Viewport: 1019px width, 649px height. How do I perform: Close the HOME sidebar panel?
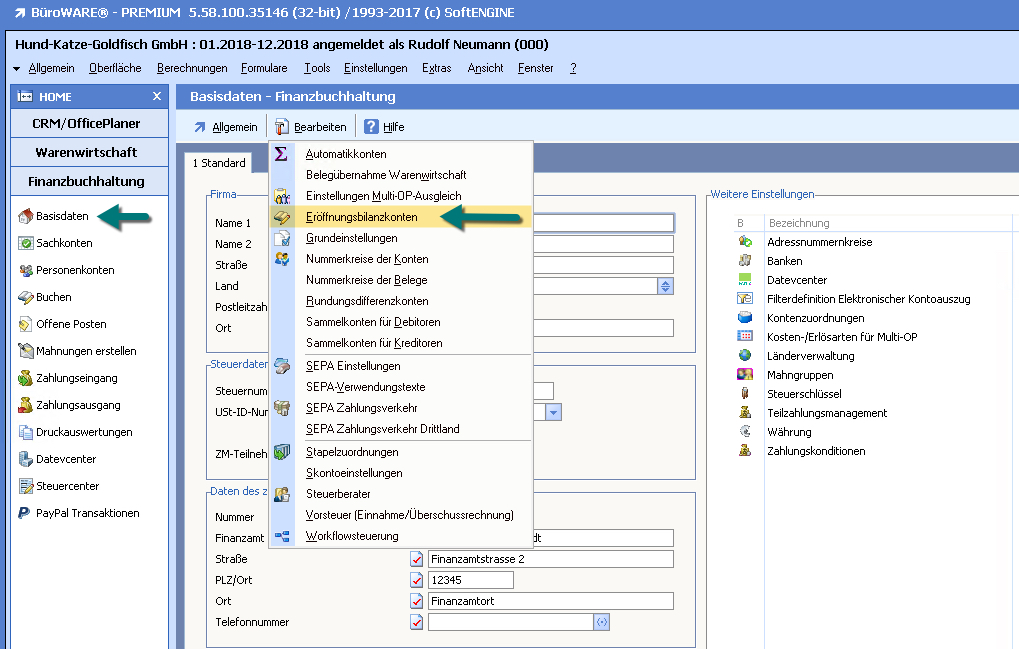tap(156, 96)
